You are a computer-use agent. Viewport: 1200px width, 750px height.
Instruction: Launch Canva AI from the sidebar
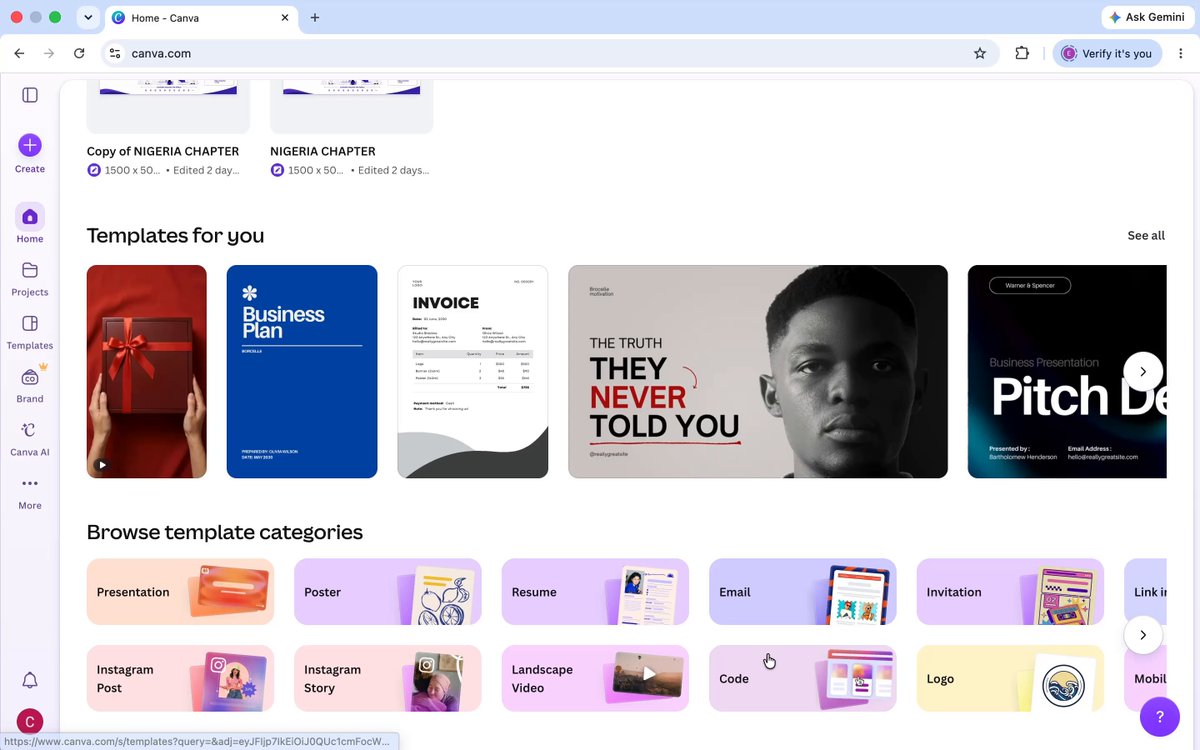click(30, 438)
